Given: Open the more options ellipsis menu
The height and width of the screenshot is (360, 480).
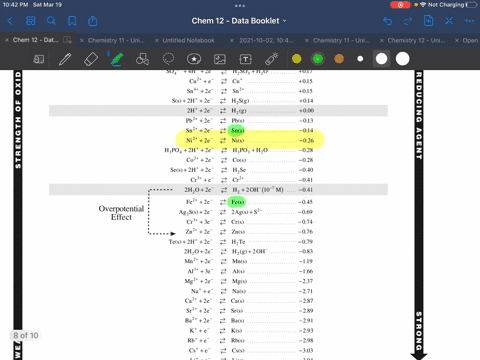Looking at the screenshot, I should 469,21.
